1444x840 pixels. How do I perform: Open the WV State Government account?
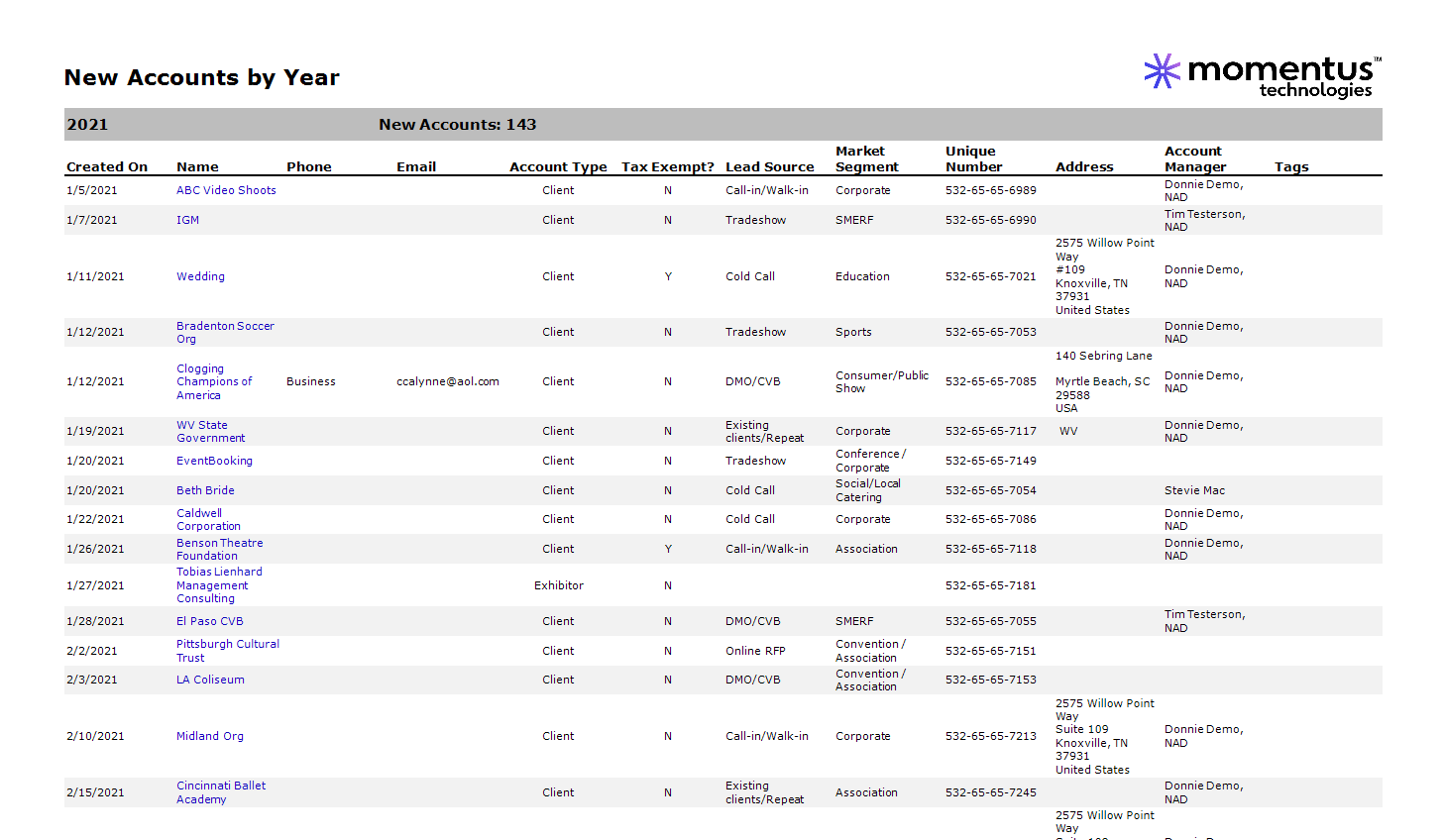210,431
